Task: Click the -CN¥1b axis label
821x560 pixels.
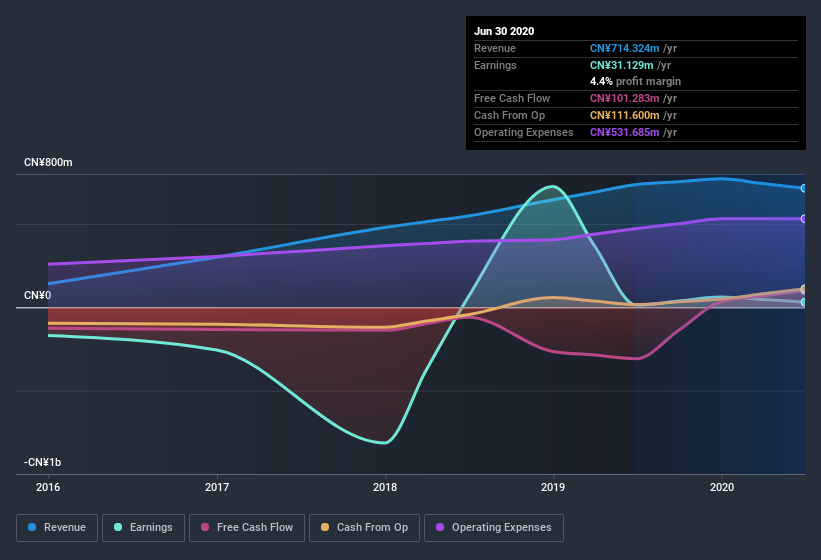Action: pyautogui.click(x=42, y=462)
